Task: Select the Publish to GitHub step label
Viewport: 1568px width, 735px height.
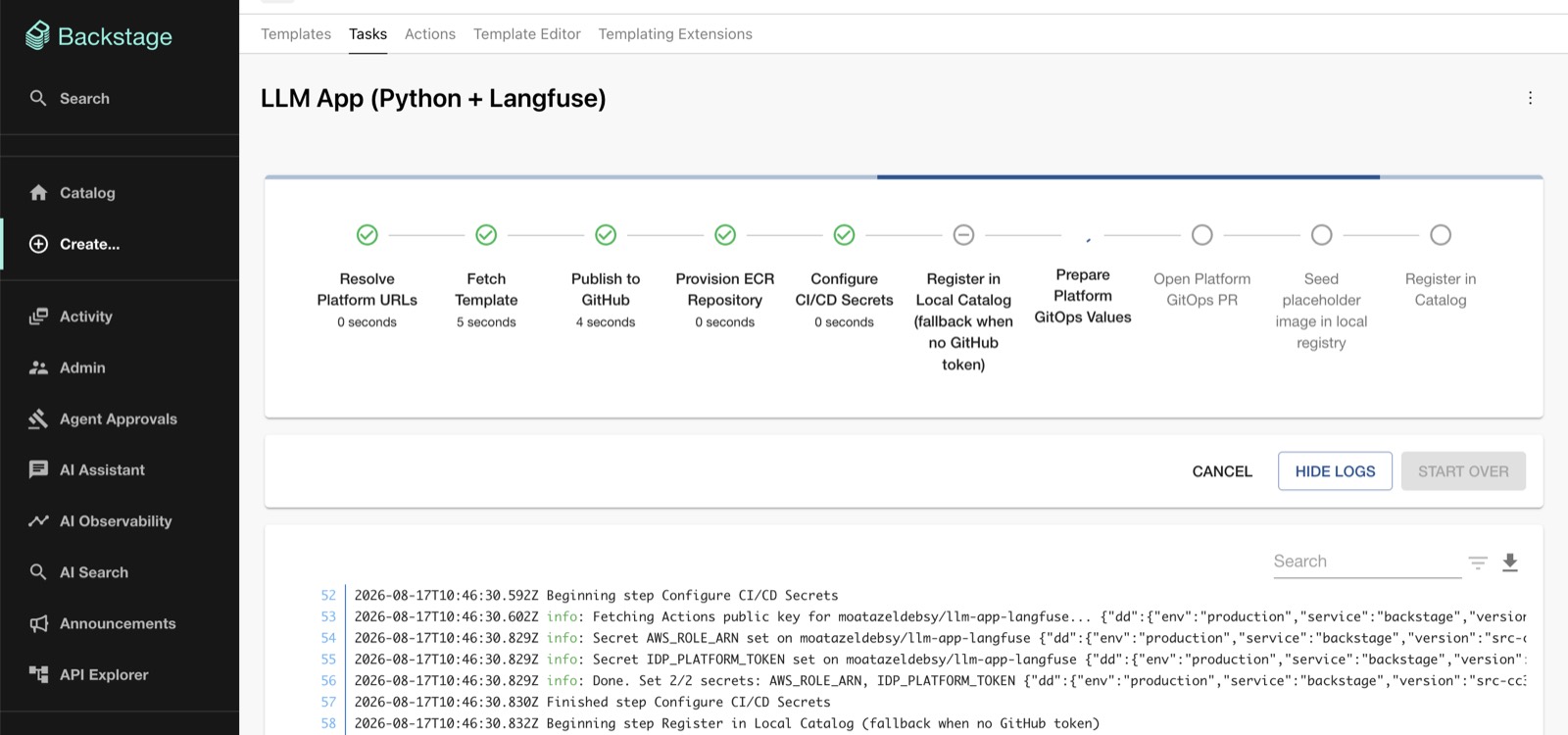Action: (606, 289)
